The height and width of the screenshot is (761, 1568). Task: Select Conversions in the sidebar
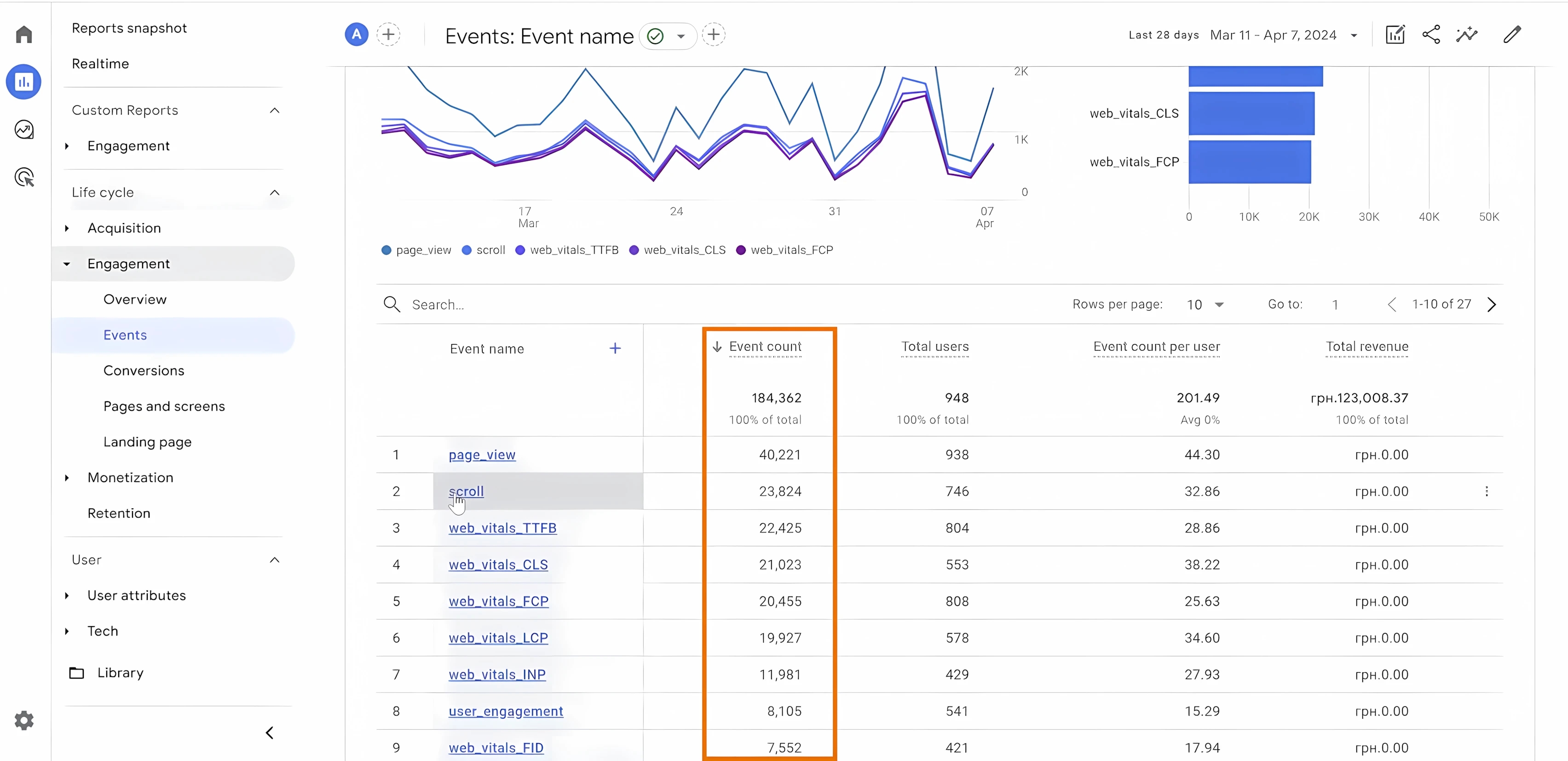tap(144, 370)
